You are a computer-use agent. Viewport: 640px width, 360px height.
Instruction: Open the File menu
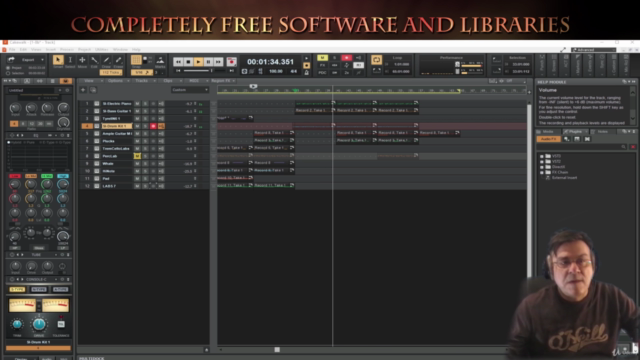pos(12,50)
